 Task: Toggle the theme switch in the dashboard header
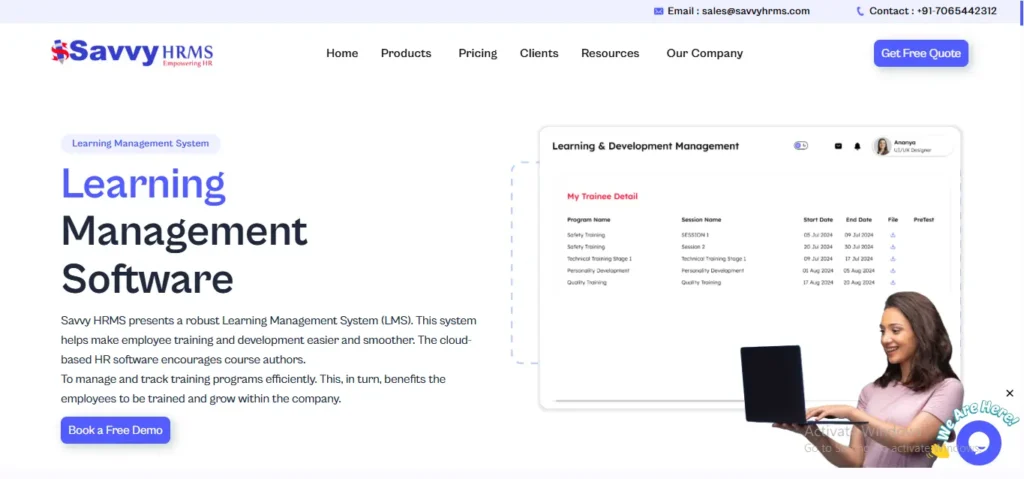tap(801, 146)
